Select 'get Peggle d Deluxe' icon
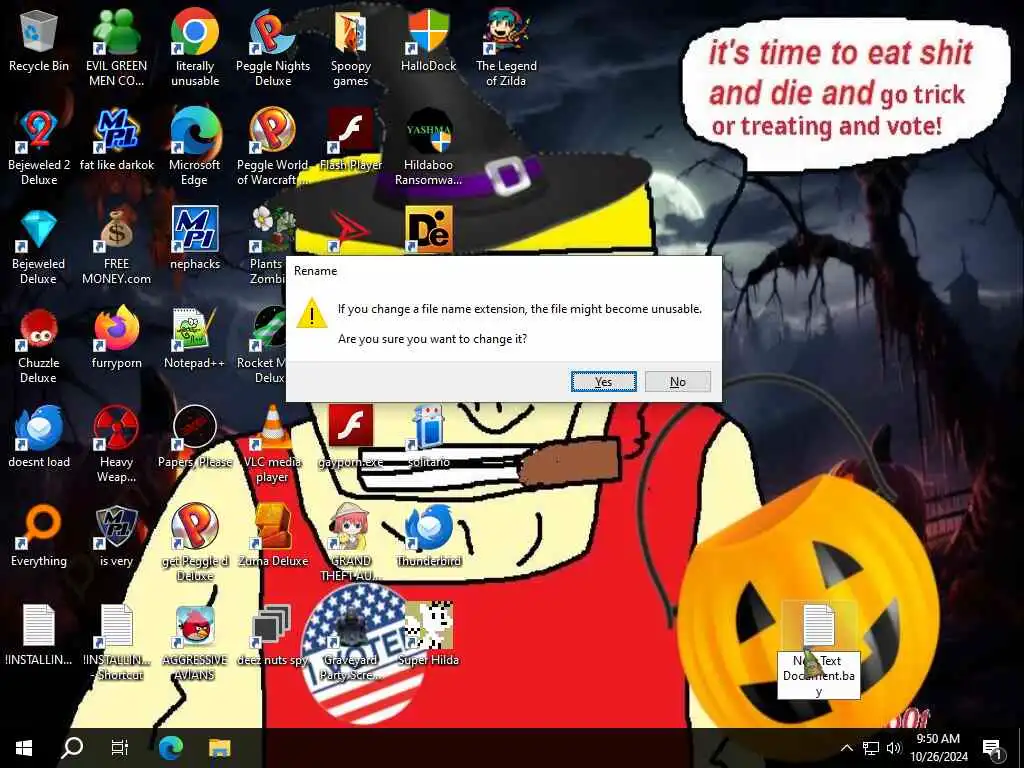 195,543
